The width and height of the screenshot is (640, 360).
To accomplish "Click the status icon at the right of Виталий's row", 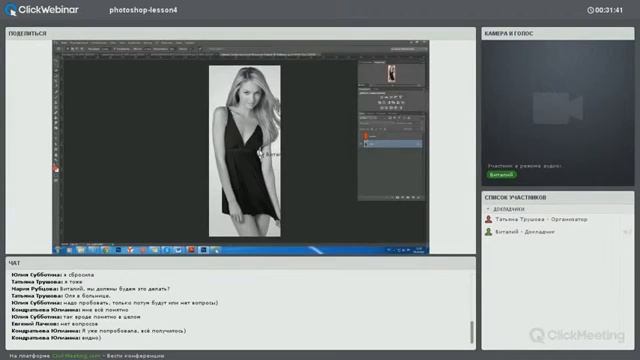I will pos(627,232).
